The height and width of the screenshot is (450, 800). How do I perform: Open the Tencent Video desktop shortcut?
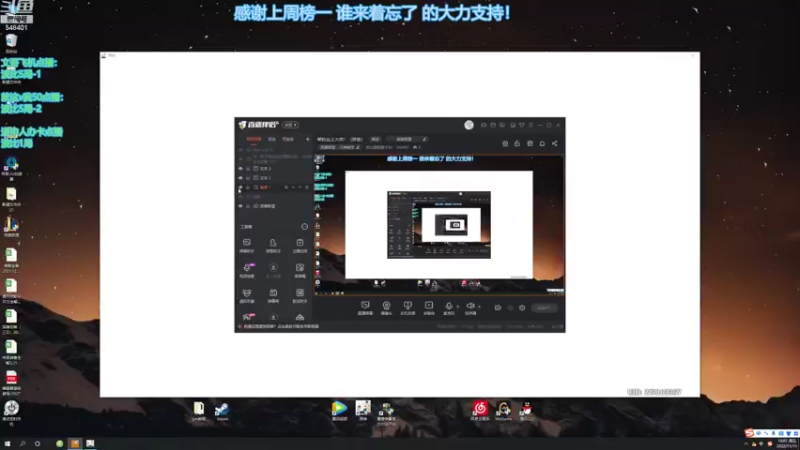tap(339, 411)
